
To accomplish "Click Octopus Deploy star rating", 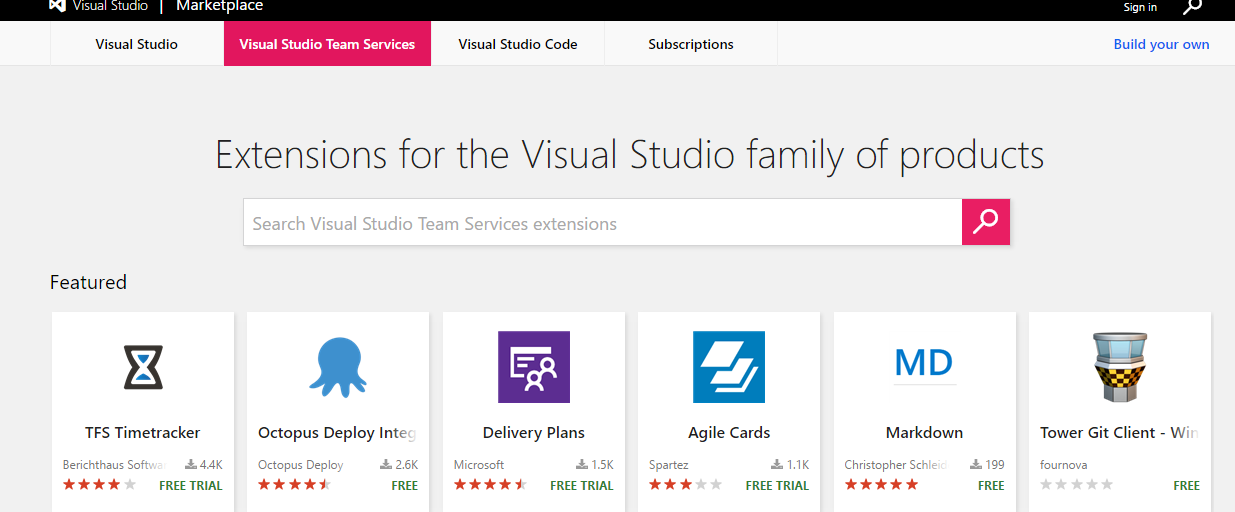I will tap(294, 485).
